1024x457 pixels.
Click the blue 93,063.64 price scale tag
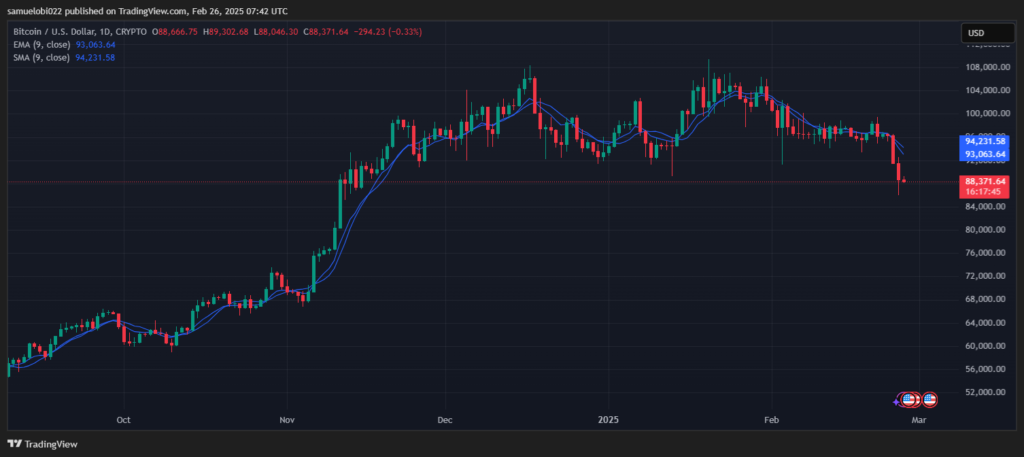(x=984, y=154)
